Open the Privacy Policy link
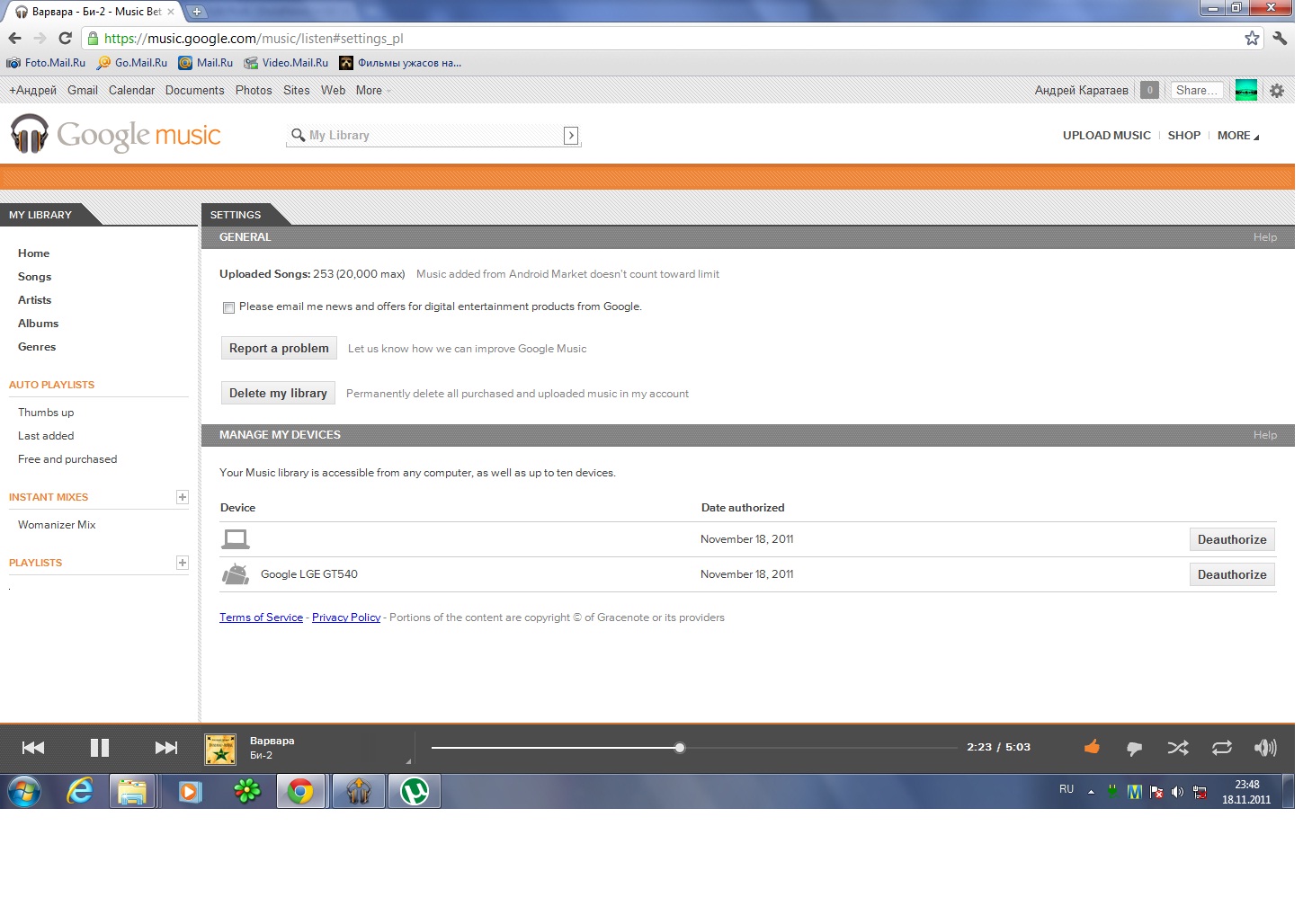Image resolution: width=1312 pixels, height=924 pixels. click(346, 617)
